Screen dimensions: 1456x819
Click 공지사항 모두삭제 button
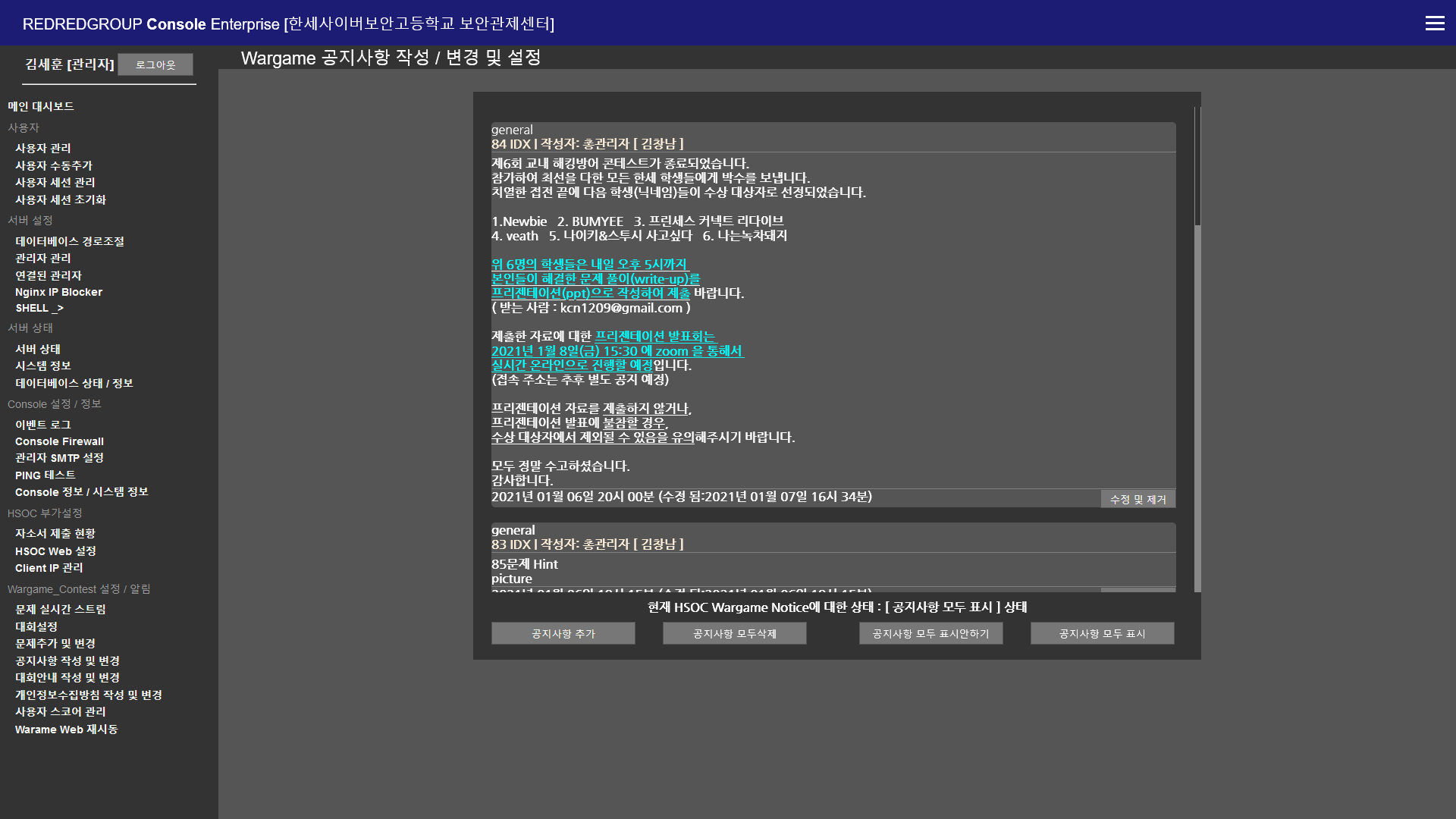(734, 634)
